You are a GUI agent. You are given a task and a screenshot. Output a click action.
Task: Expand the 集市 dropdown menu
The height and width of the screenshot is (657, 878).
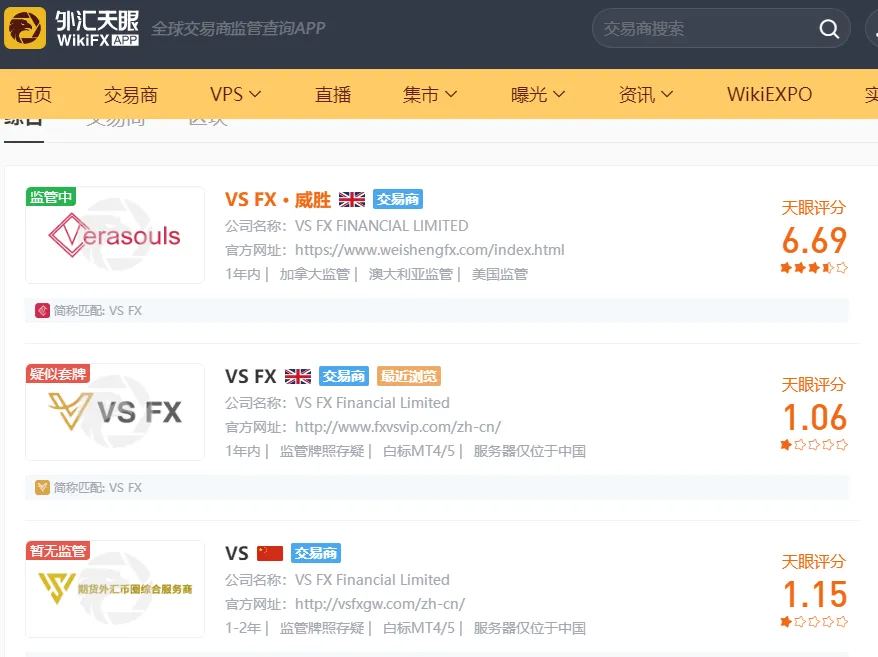430,95
